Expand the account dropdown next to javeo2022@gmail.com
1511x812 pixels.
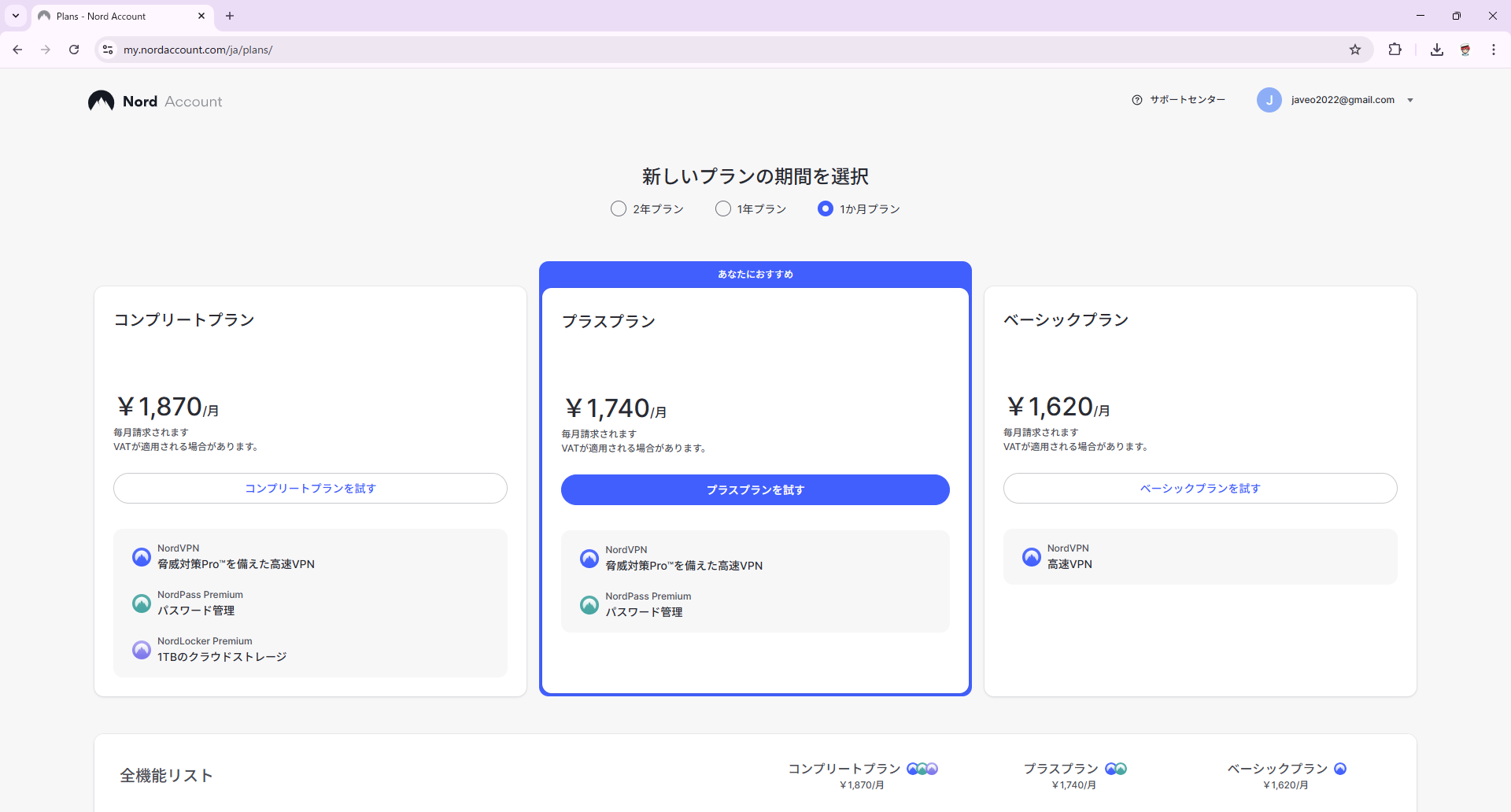click(1410, 101)
